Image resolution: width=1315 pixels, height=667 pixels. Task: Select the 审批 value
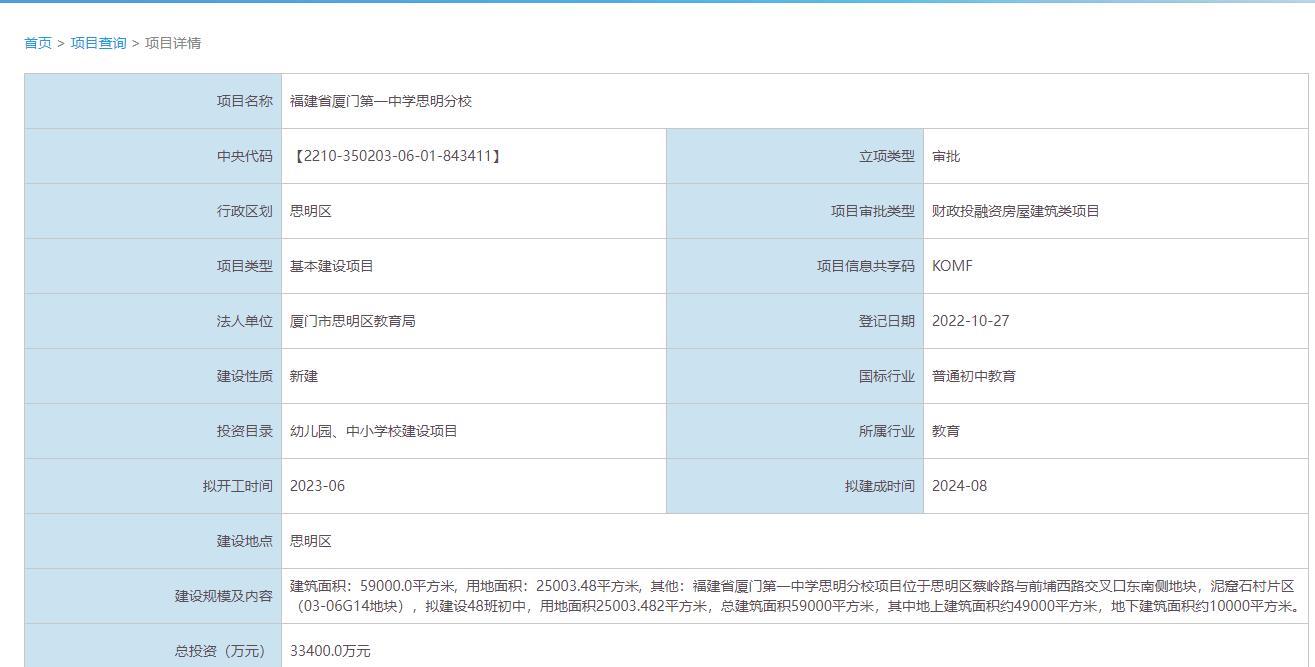[946, 156]
